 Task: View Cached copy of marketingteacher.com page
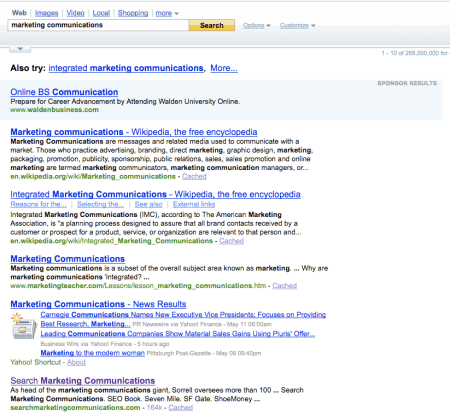pyautogui.click(x=284, y=286)
